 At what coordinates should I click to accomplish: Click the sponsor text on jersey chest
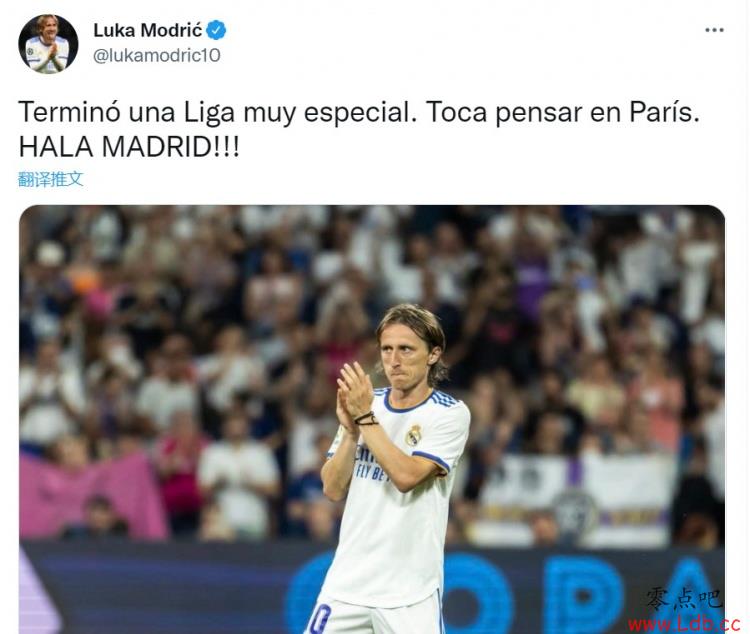(x=371, y=463)
